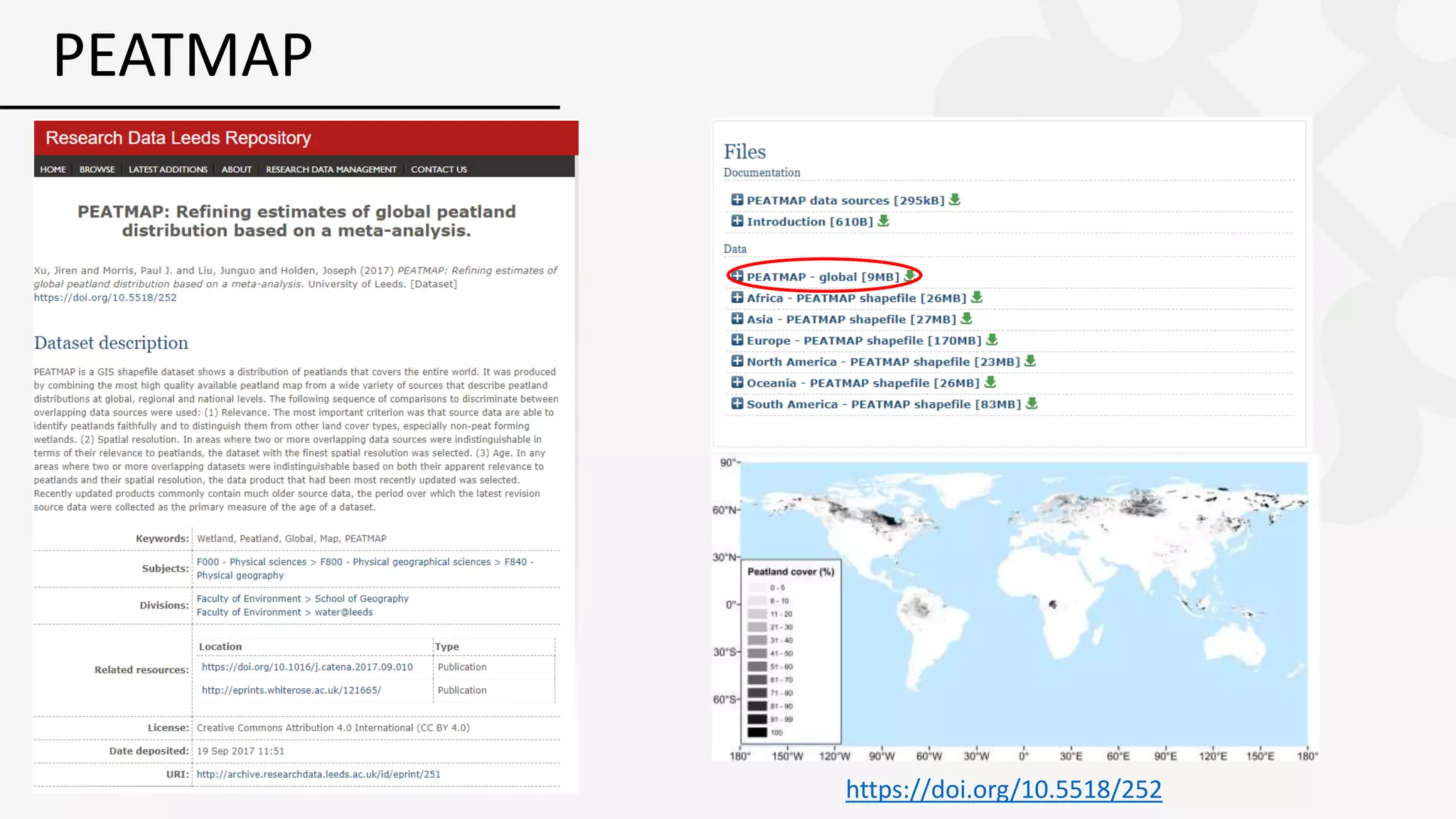Viewport: 1456px width, 819px height.
Task: Open Faculty of Environment School of Geography link
Action: pos(303,599)
